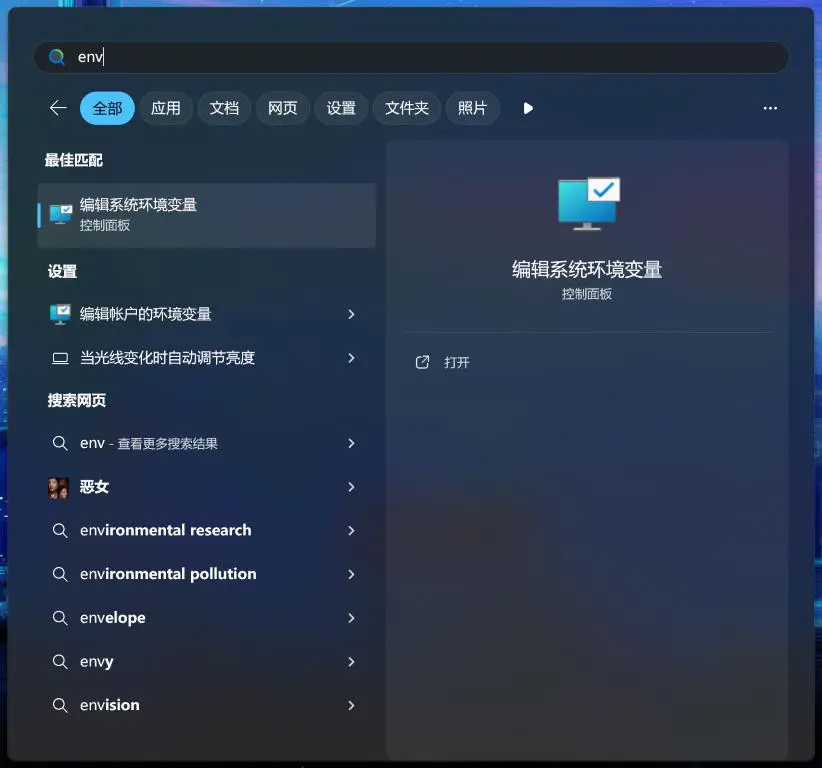Viewport: 822px width, 768px height.
Task: Expand the environmental research result chevron
Action: [351, 530]
